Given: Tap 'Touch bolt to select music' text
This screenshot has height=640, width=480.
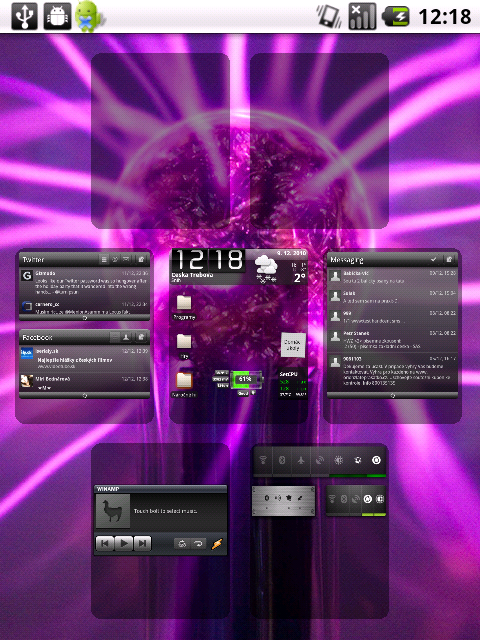Looking at the screenshot, I should pyautogui.click(x=166, y=511).
